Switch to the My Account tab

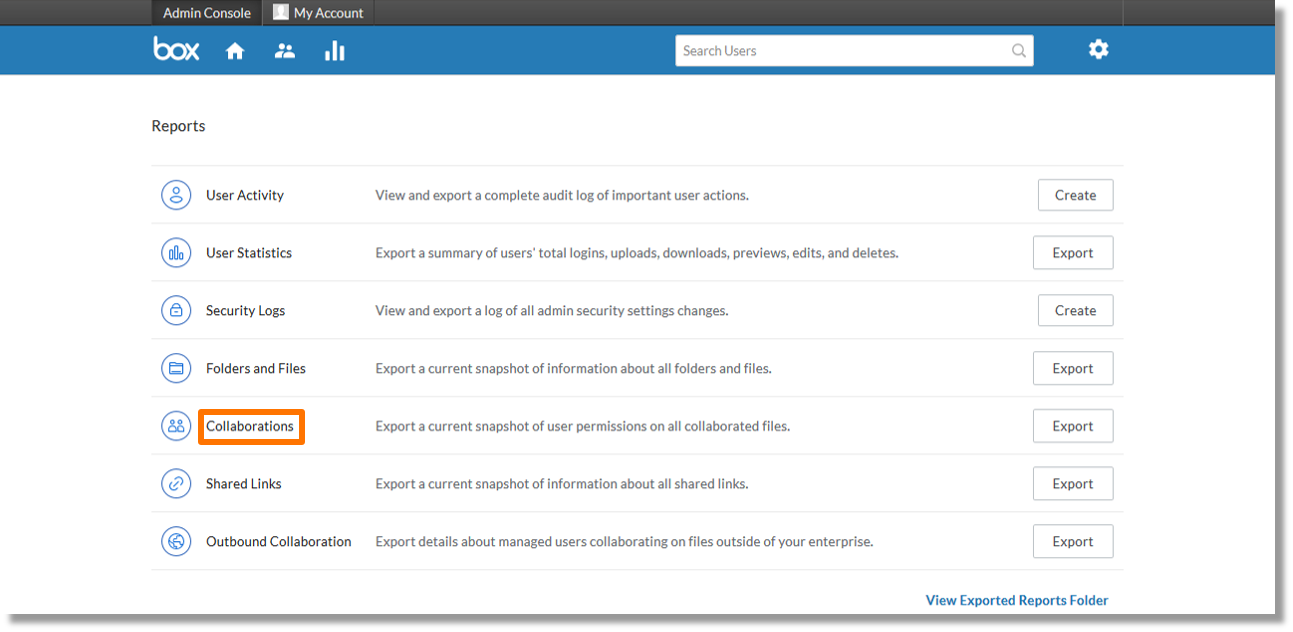(319, 13)
